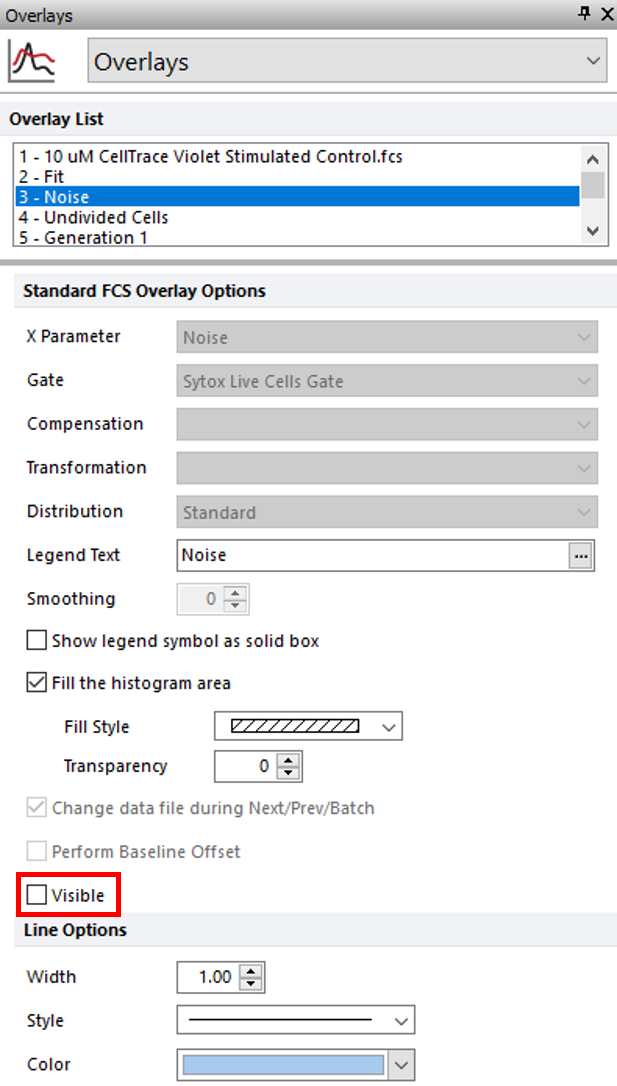The height and width of the screenshot is (1086, 617).
Task: Close the Overlays panel
Action: tap(606, 14)
